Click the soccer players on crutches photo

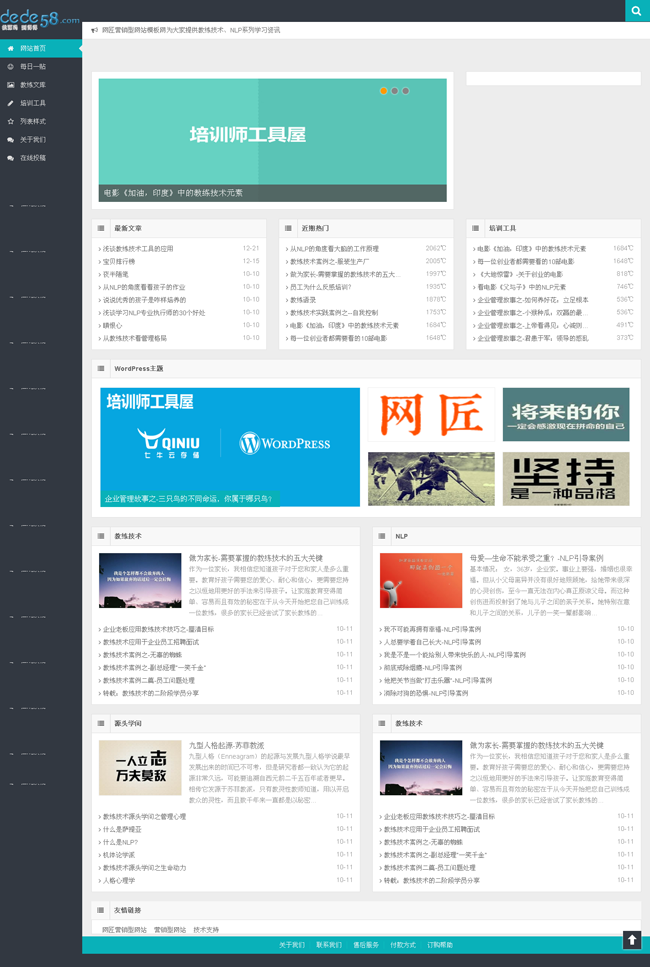tap(431, 479)
